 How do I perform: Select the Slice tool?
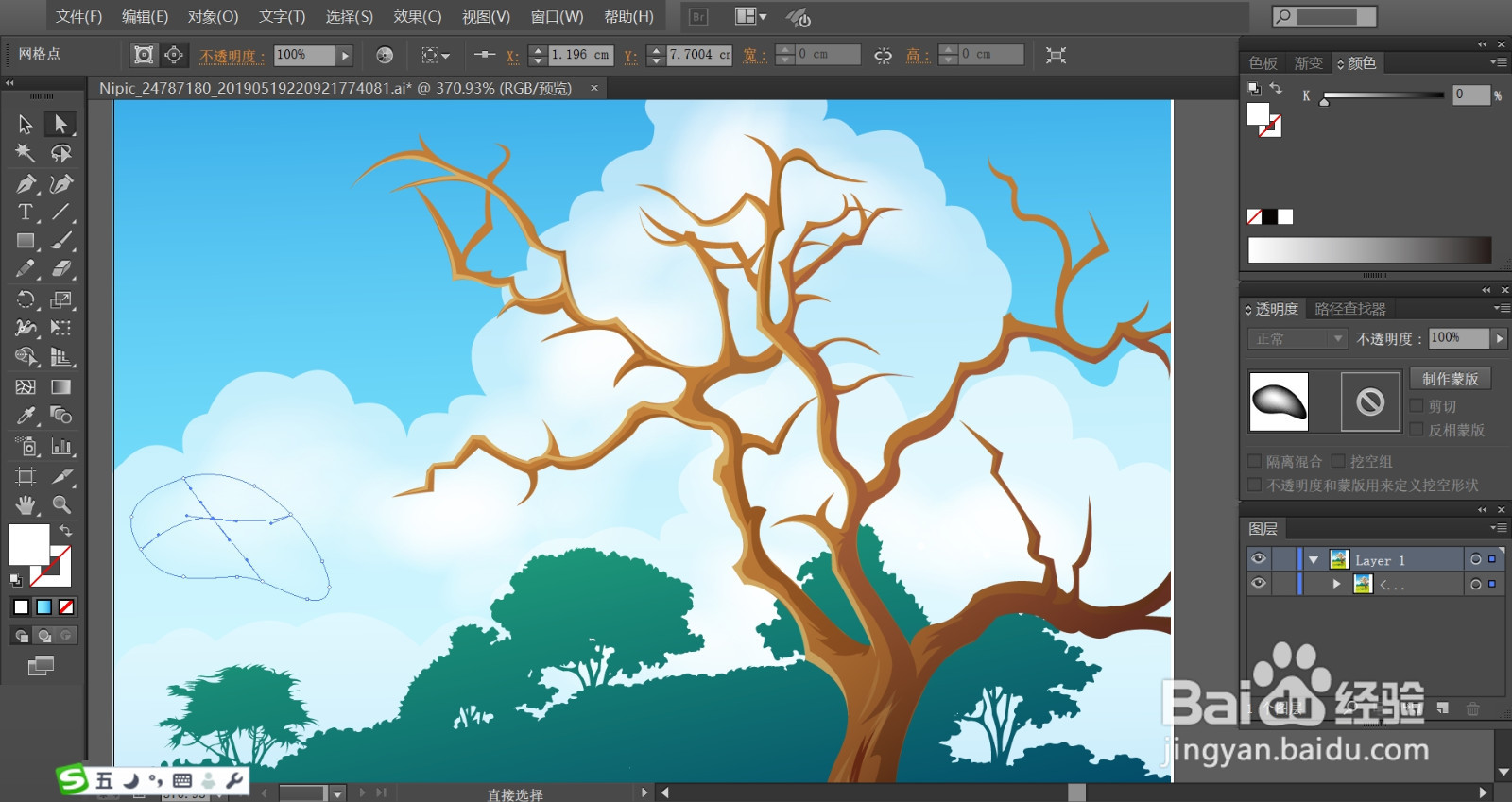60,476
